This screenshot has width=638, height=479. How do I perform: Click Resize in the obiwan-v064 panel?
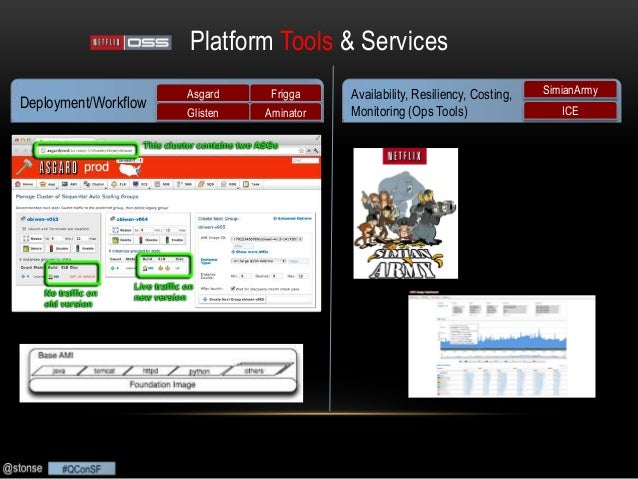coord(122,230)
